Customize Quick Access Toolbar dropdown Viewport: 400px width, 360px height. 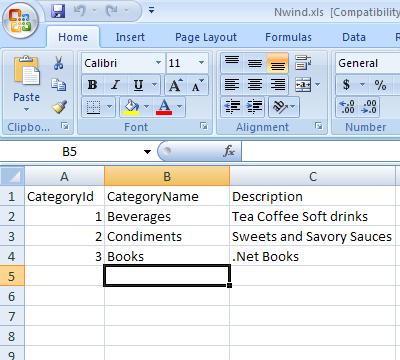pos(151,11)
